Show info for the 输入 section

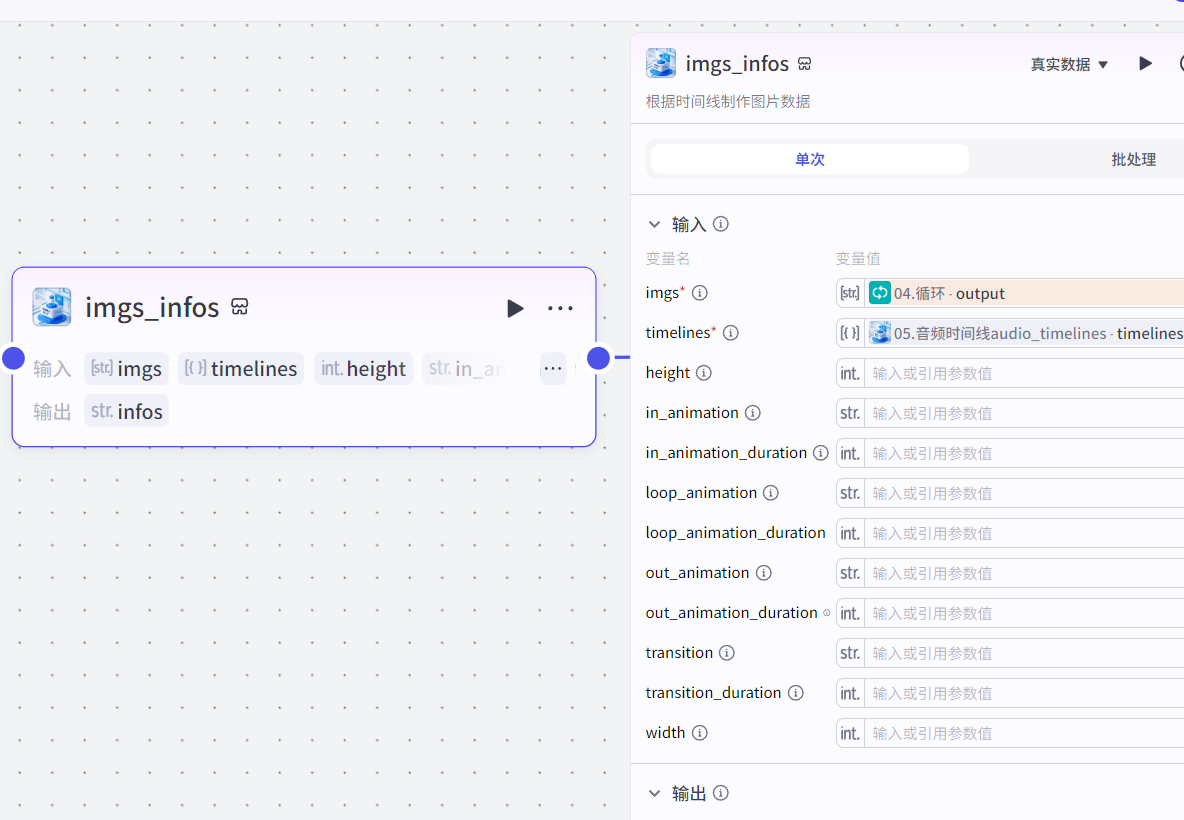[x=721, y=224]
